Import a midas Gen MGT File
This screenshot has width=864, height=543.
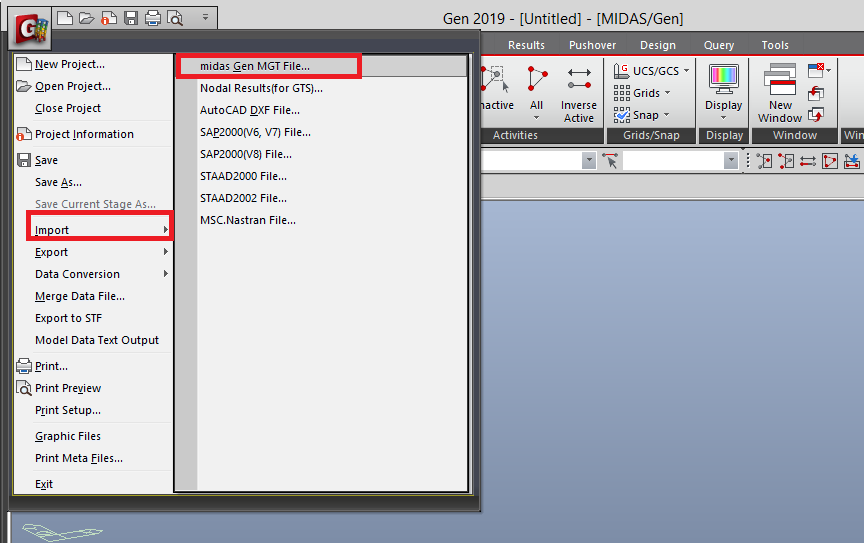tap(322, 66)
